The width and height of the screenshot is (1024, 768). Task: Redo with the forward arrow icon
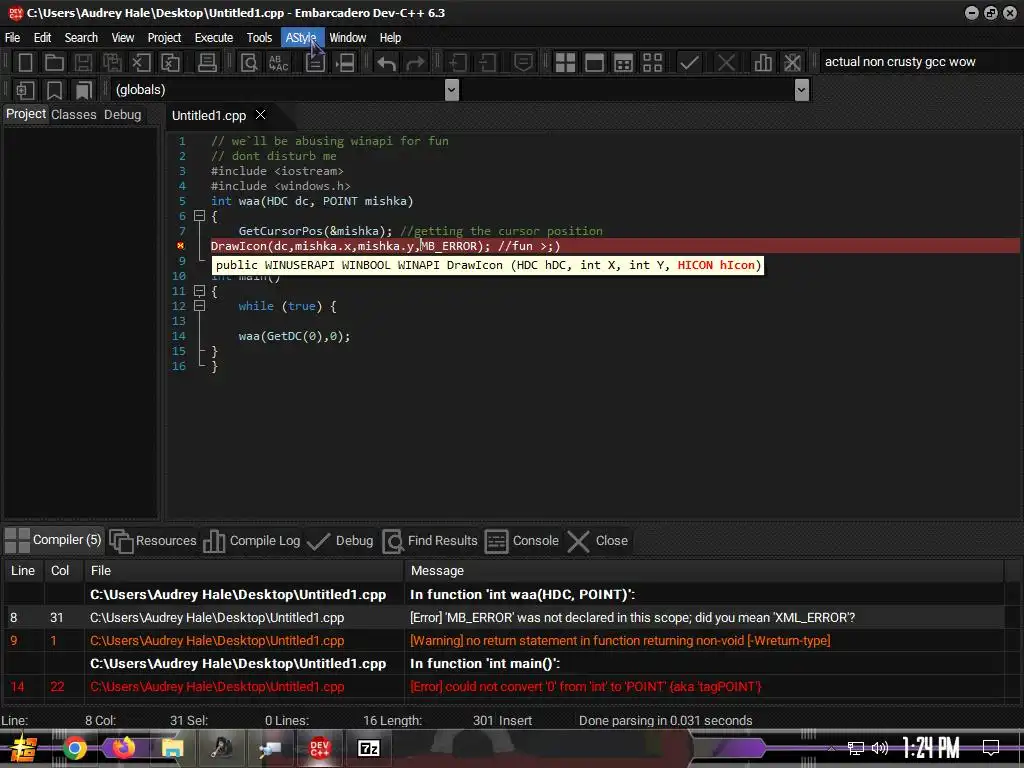click(415, 63)
